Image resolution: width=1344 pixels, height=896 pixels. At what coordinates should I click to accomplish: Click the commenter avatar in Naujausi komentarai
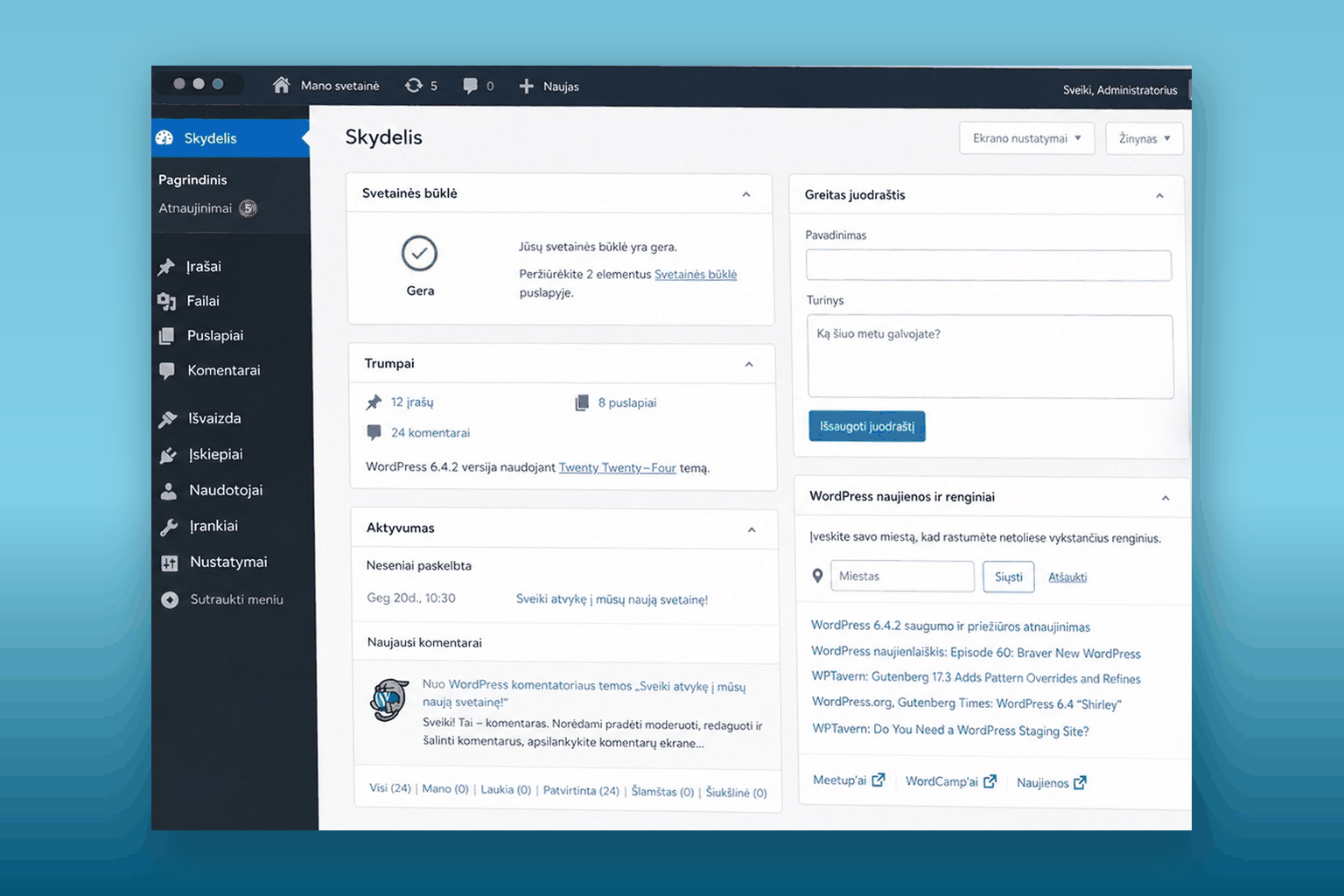click(x=389, y=699)
